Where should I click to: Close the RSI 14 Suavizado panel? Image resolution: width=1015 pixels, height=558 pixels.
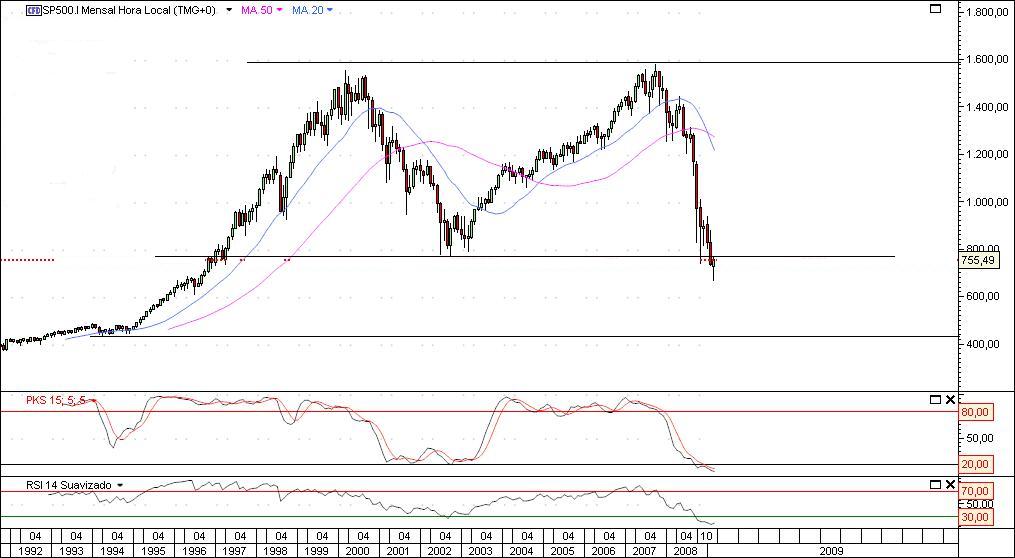[x=950, y=484]
